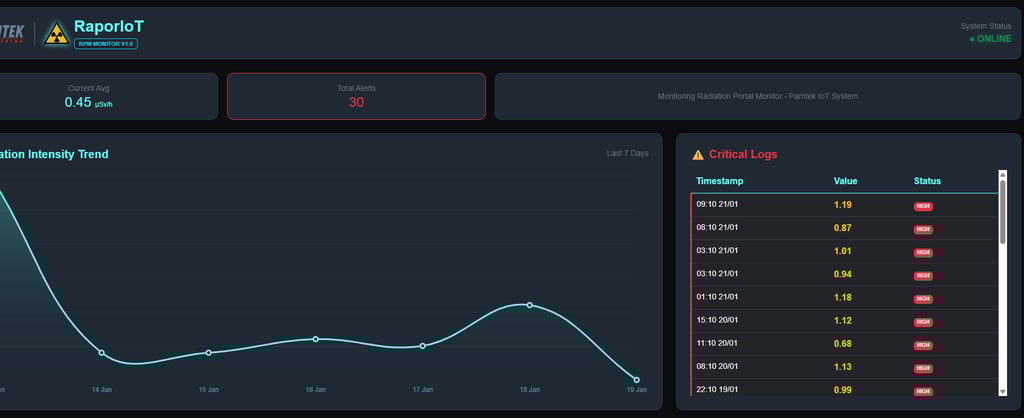Sort by the Status column header
The width and height of the screenshot is (1024, 418).
pos(927,181)
